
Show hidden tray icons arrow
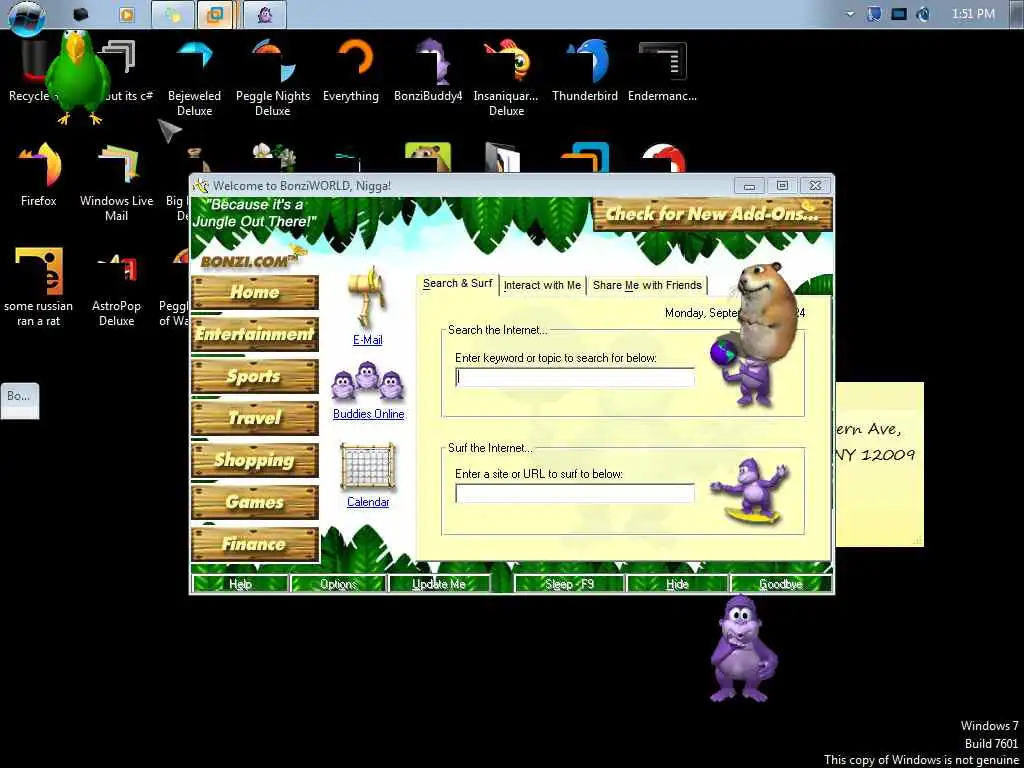(850, 14)
